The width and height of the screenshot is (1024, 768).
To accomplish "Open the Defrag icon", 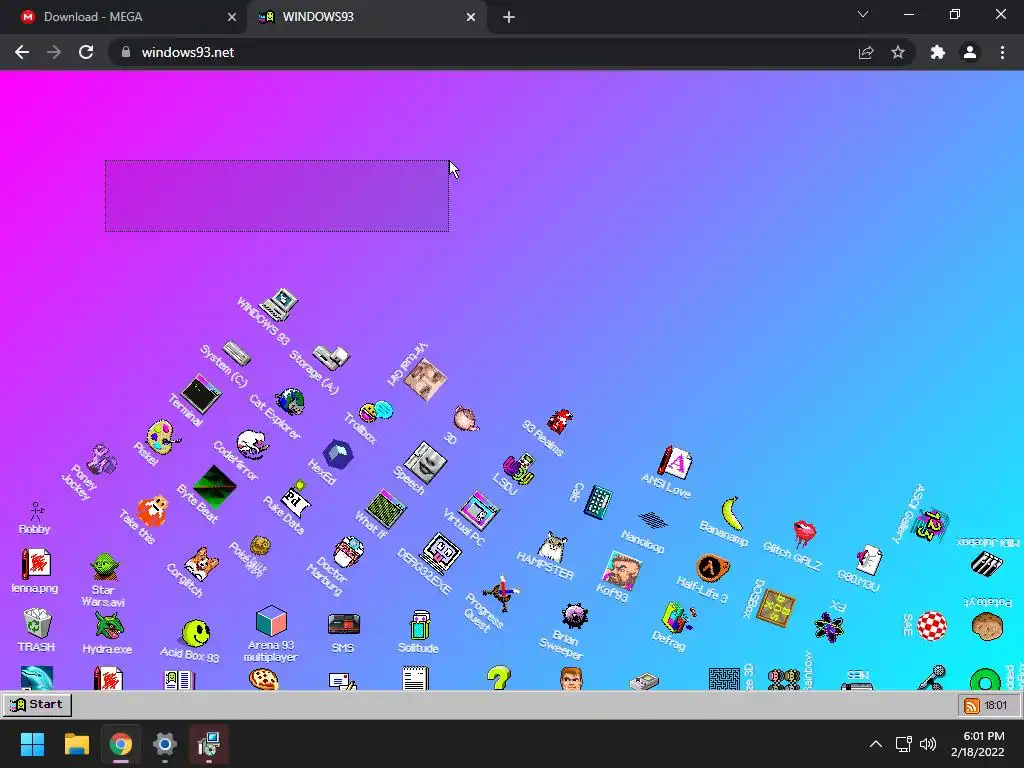I will [x=679, y=618].
